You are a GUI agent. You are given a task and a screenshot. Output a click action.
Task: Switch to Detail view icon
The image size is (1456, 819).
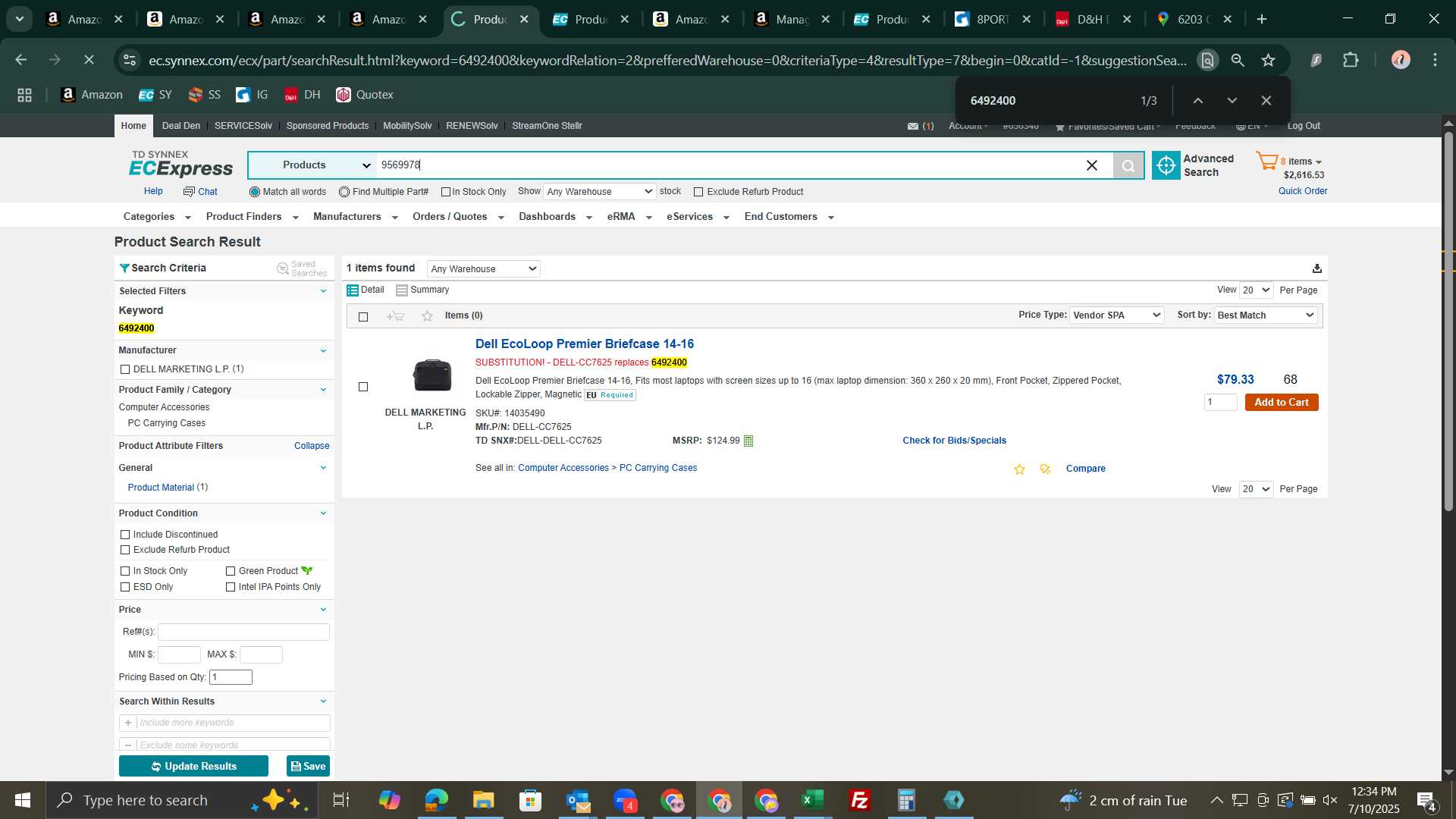click(x=353, y=290)
